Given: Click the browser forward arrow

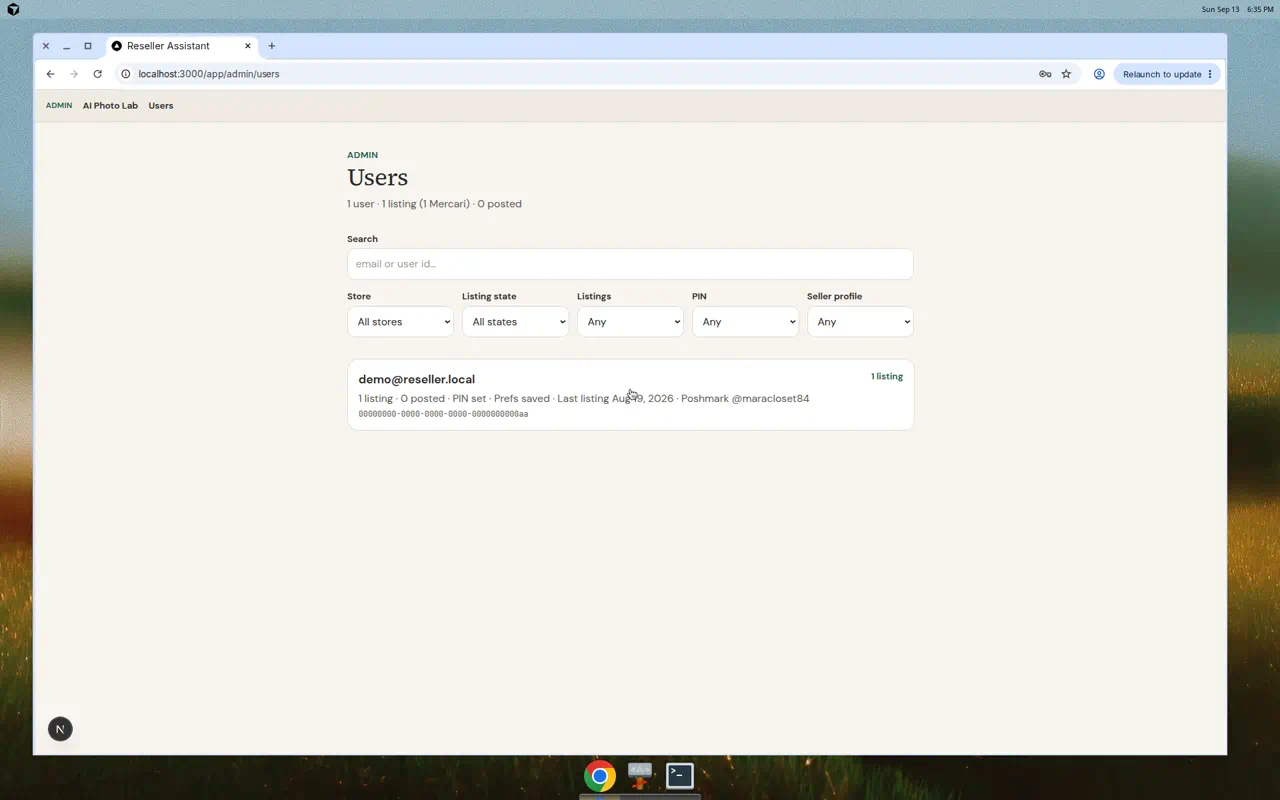Looking at the screenshot, I should pyautogui.click(x=73, y=74).
